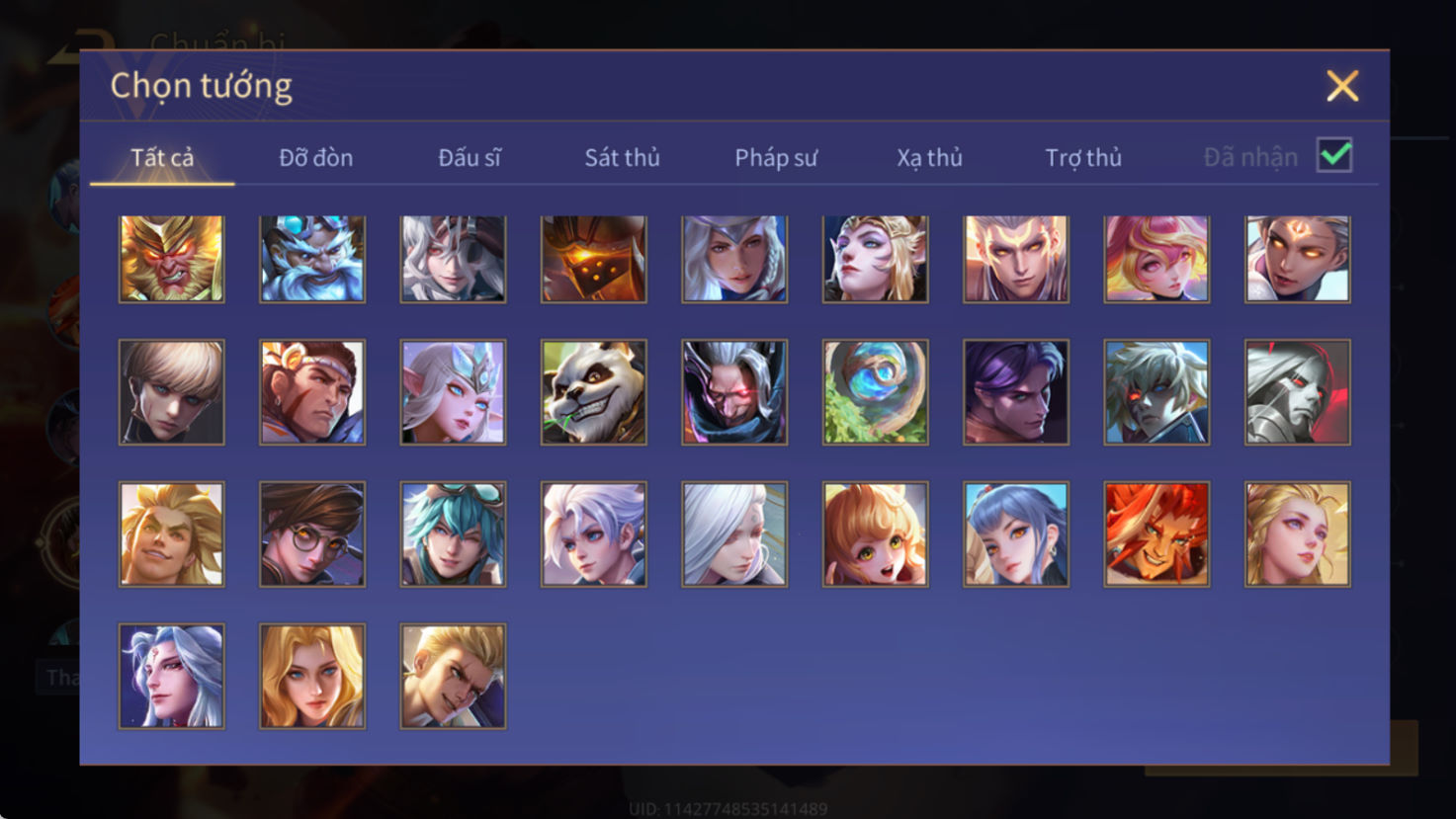This screenshot has height=819, width=1456.
Task: Choose the red fiery-maned demon hero
Action: 1156,534
